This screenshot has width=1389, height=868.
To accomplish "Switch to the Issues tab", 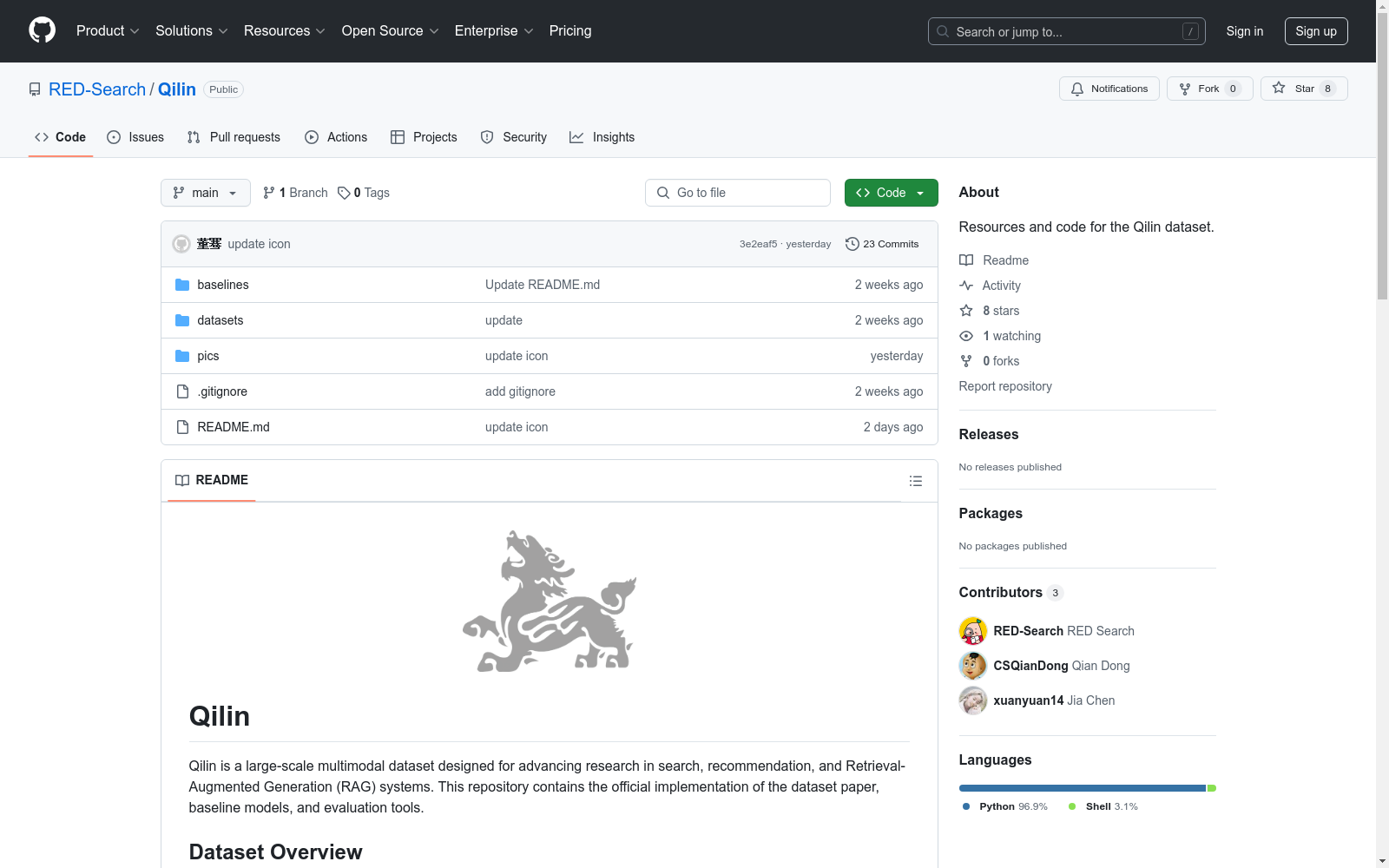I will (x=135, y=137).
